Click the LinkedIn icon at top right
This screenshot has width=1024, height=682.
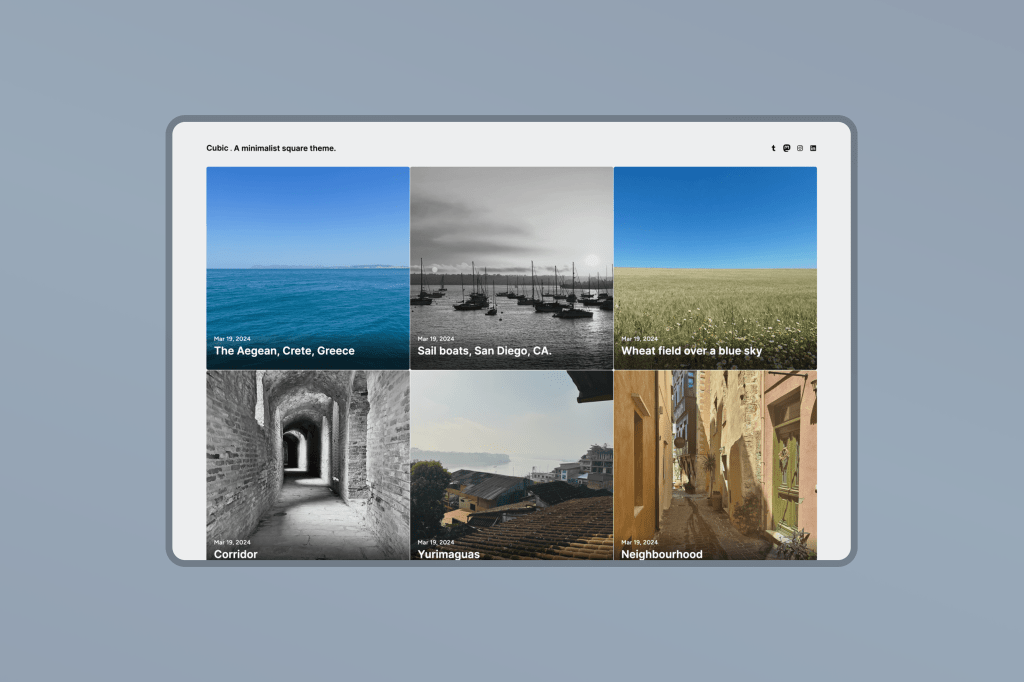(813, 148)
